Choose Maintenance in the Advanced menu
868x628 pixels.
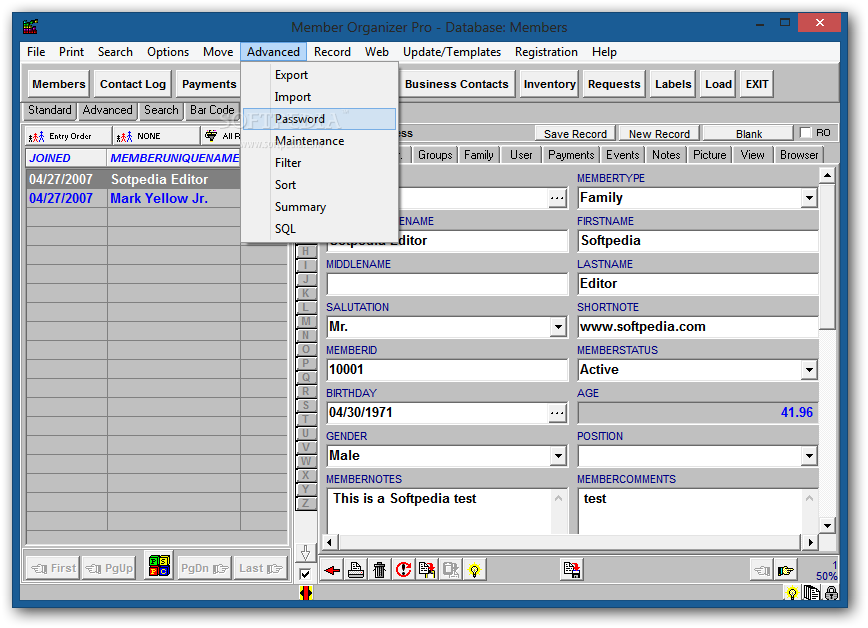tap(319, 141)
